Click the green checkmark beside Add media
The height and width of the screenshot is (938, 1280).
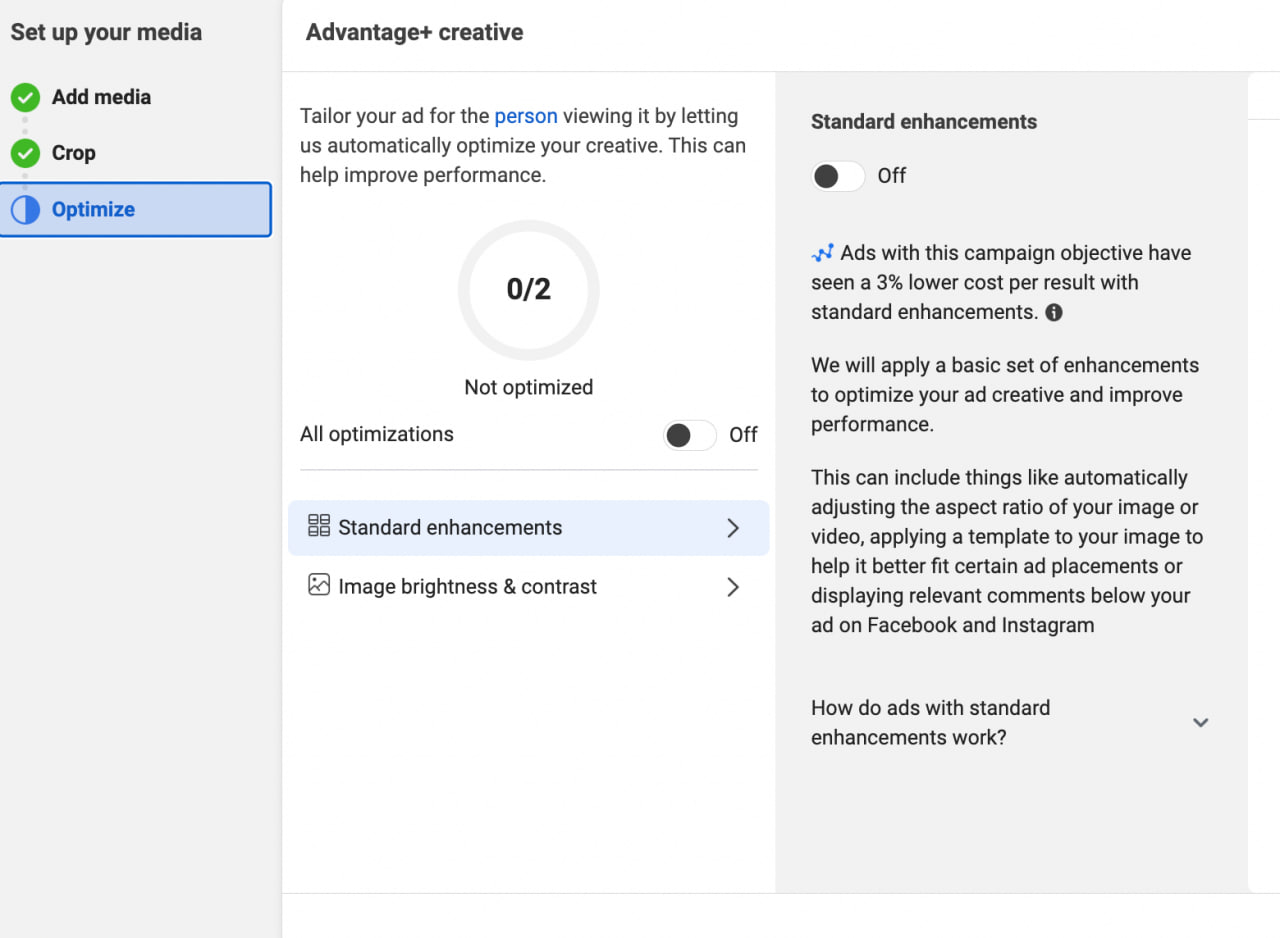pos(25,98)
